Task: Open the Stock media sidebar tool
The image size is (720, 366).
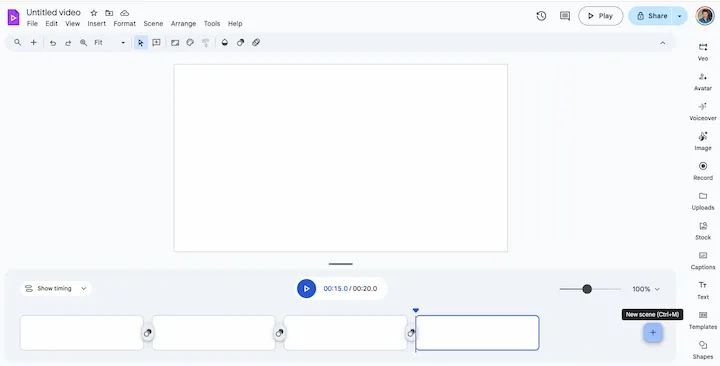Action: click(703, 231)
